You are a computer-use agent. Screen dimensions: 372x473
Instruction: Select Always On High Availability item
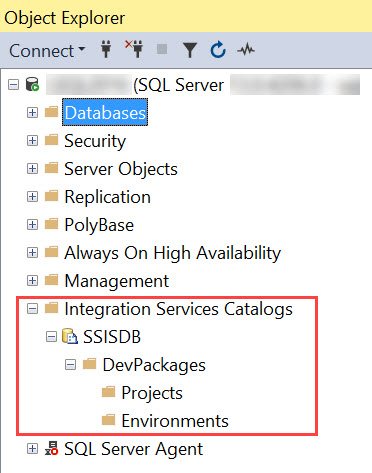click(x=173, y=253)
